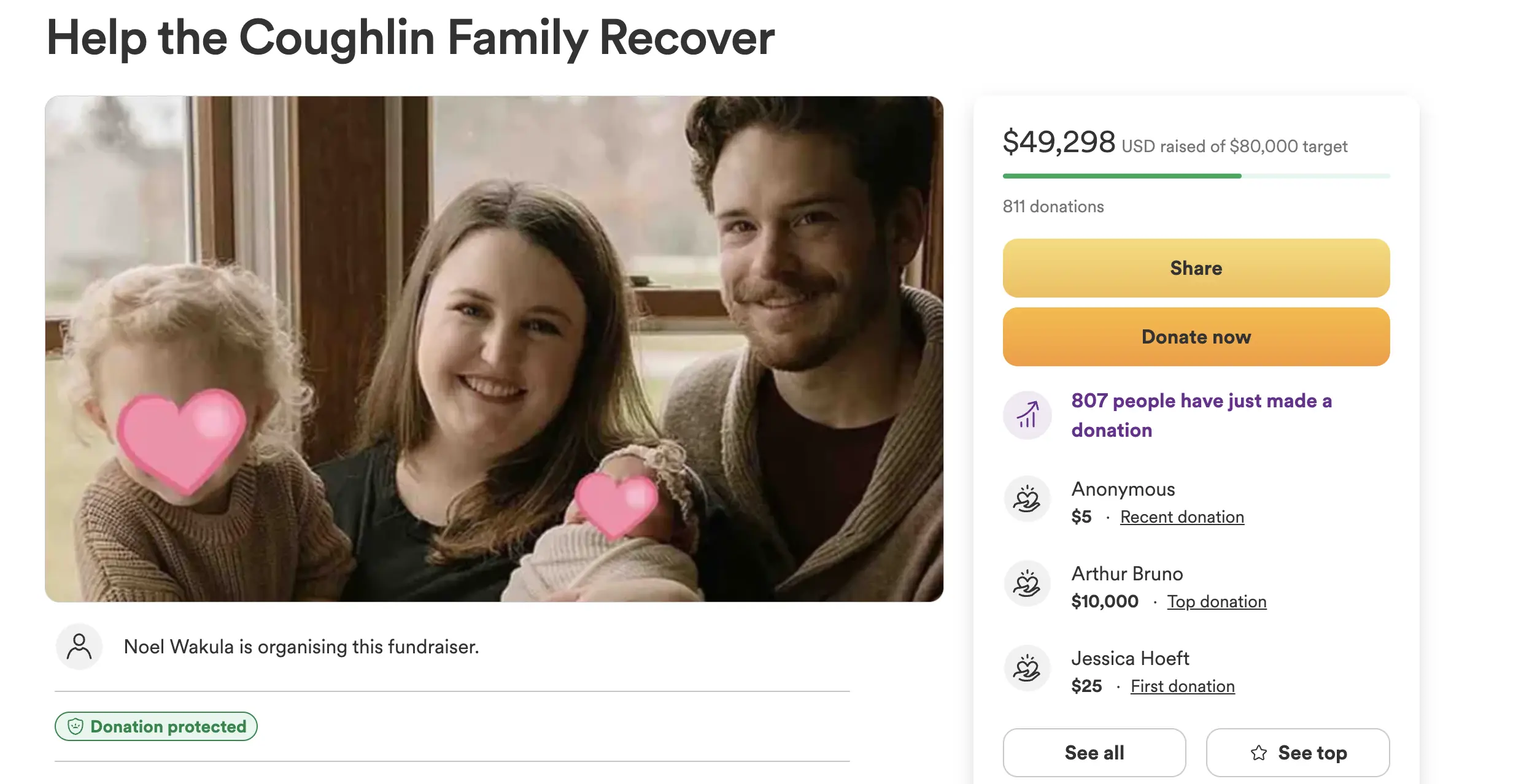
Task: Click the donation icon beside Anonymous
Action: pos(1027,499)
